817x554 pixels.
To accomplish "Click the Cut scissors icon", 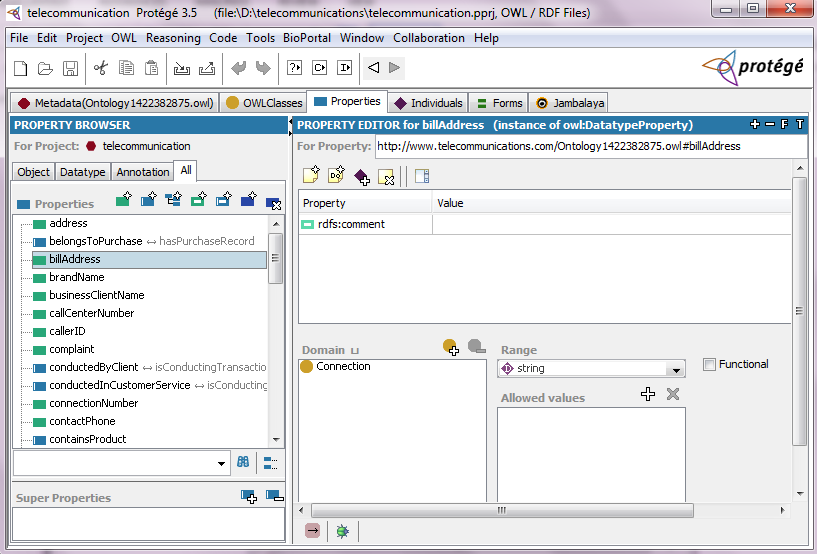I will coord(101,68).
